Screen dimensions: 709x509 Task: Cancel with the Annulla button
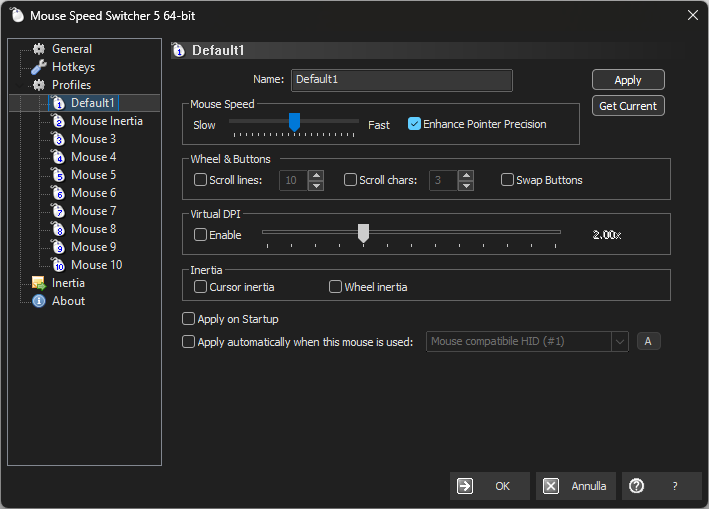click(576, 486)
